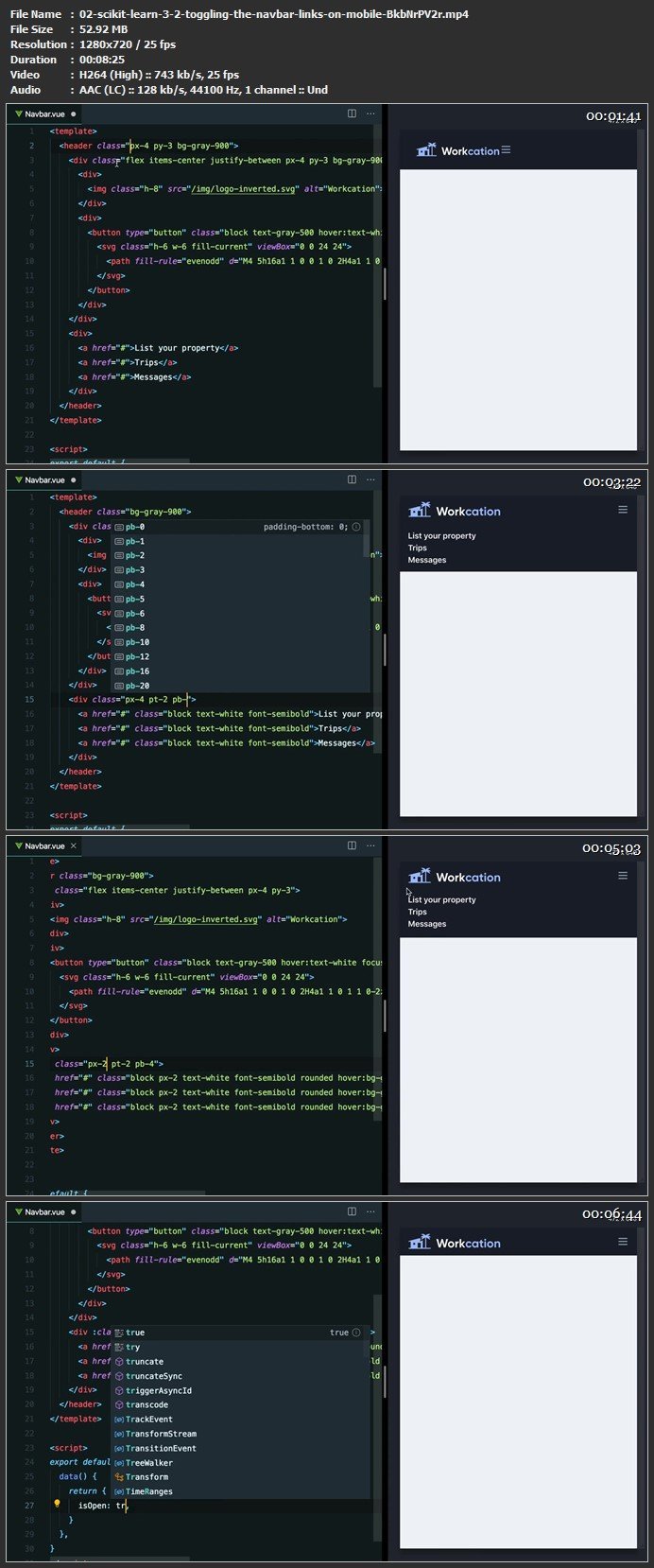This screenshot has width=654, height=1568.
Task: Select Navbar.vue tab in 00:05:03 frame
Action: 43,845
